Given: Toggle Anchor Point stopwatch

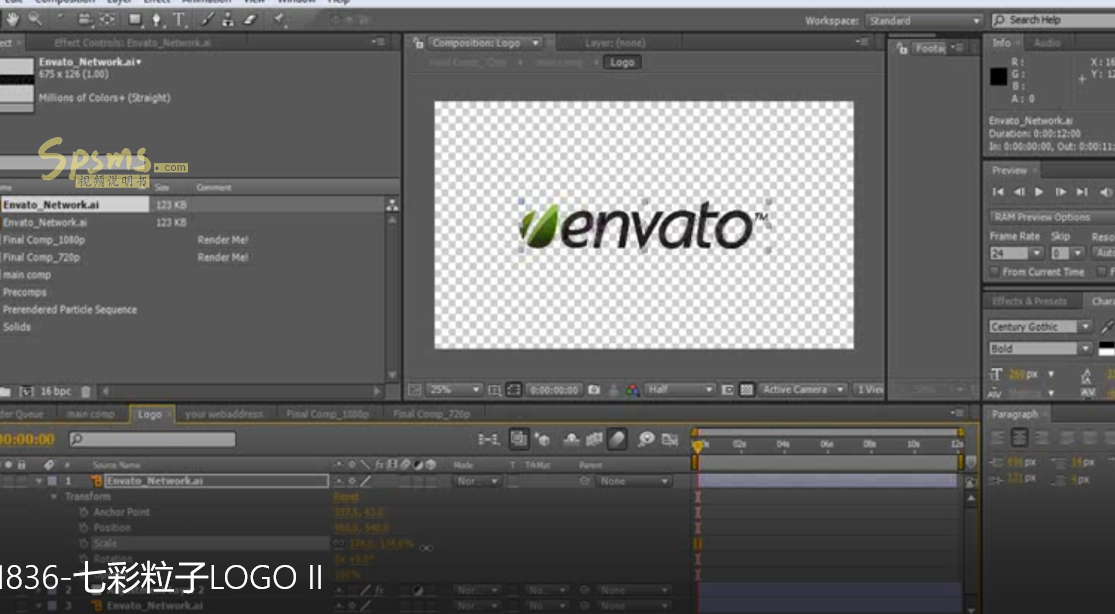Looking at the screenshot, I should 84,512.
